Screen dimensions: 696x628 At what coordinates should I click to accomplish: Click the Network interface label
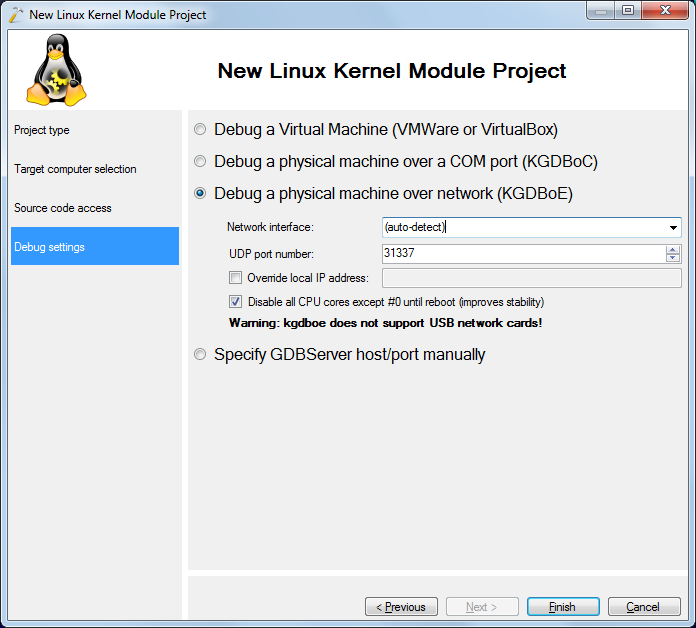coord(270,227)
